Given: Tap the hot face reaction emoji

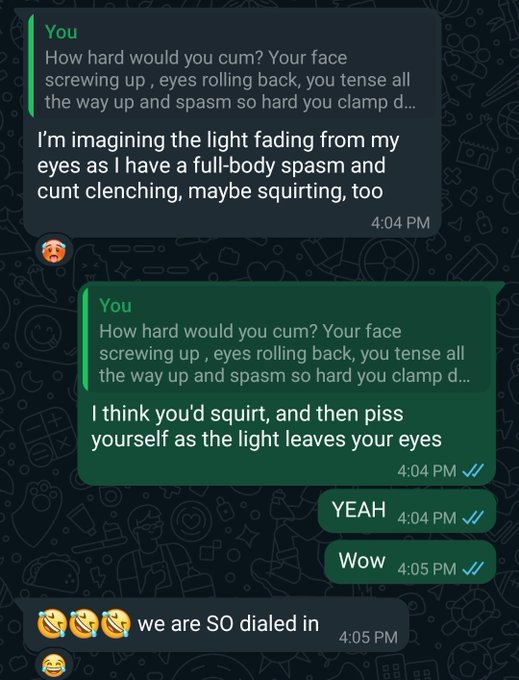Looking at the screenshot, I should pos(54,251).
